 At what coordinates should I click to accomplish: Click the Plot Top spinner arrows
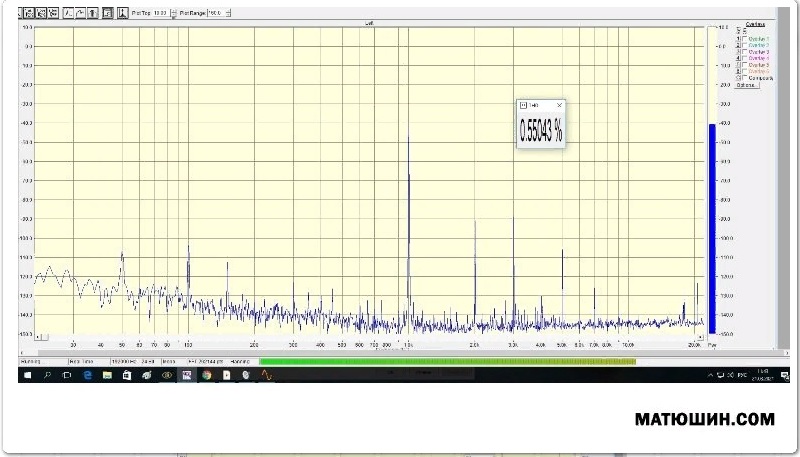(173, 14)
